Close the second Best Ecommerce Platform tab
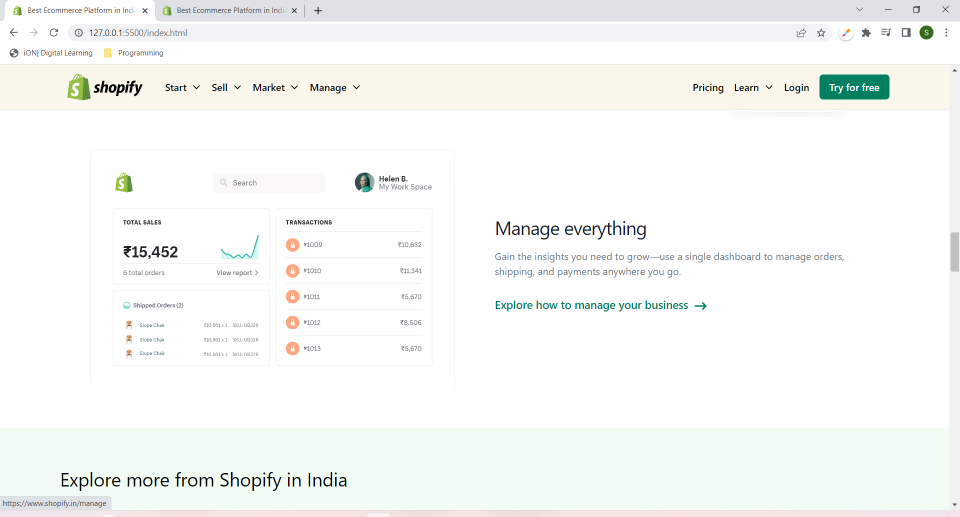 pyautogui.click(x=294, y=10)
